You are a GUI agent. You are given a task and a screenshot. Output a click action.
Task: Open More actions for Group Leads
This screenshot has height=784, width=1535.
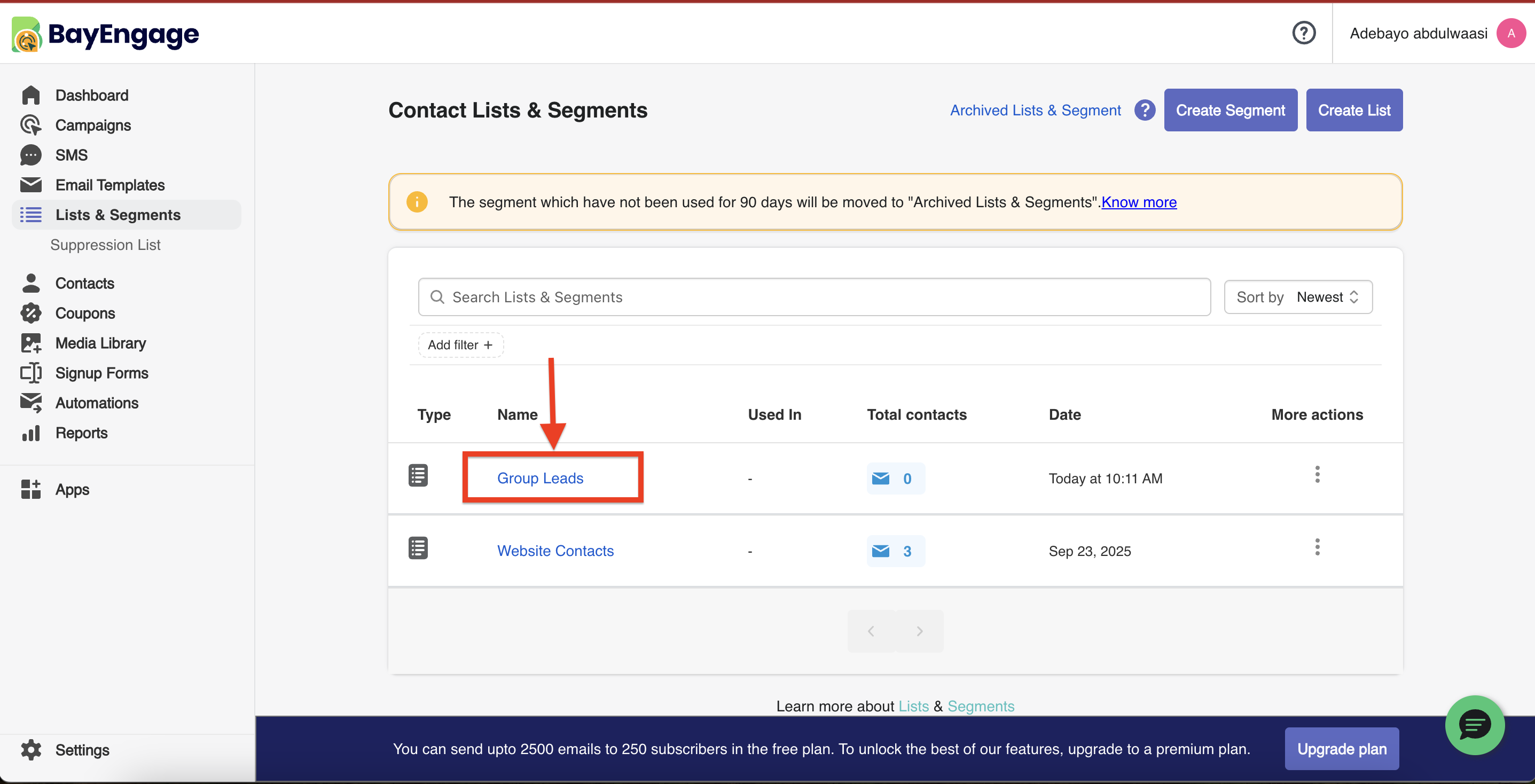[x=1317, y=475]
